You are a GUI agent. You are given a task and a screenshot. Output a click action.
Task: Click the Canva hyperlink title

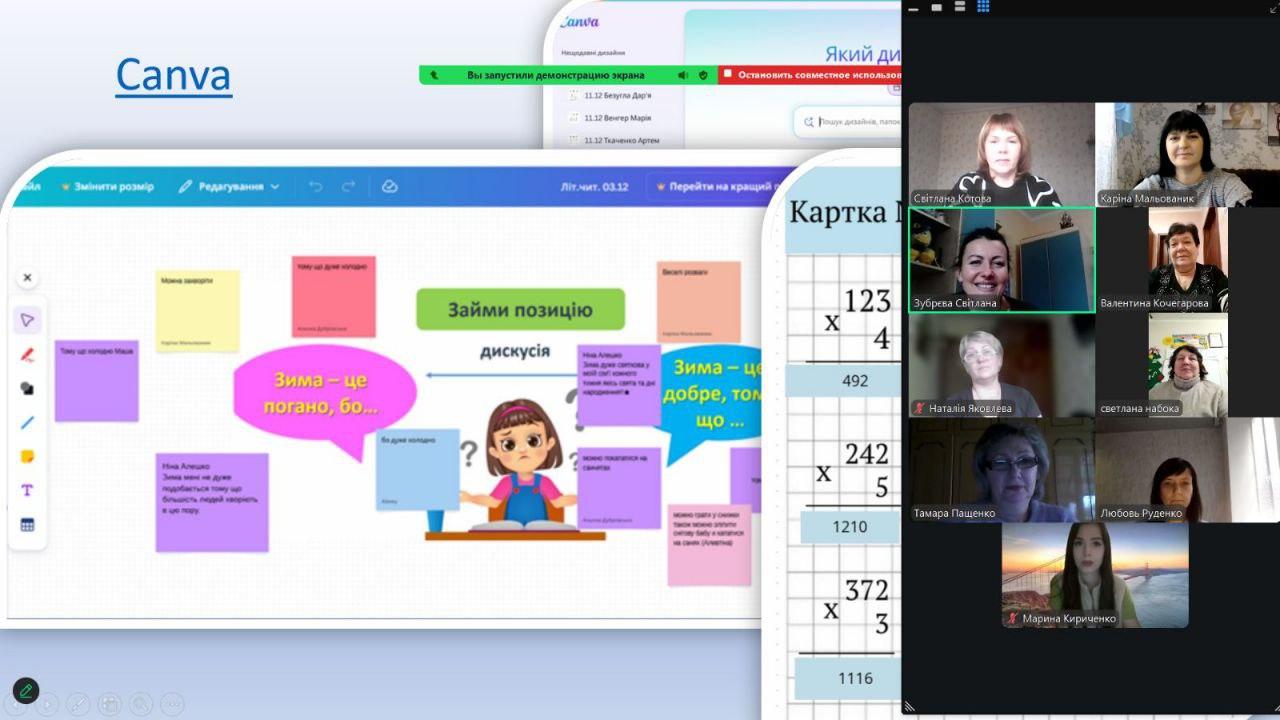[x=173, y=75]
